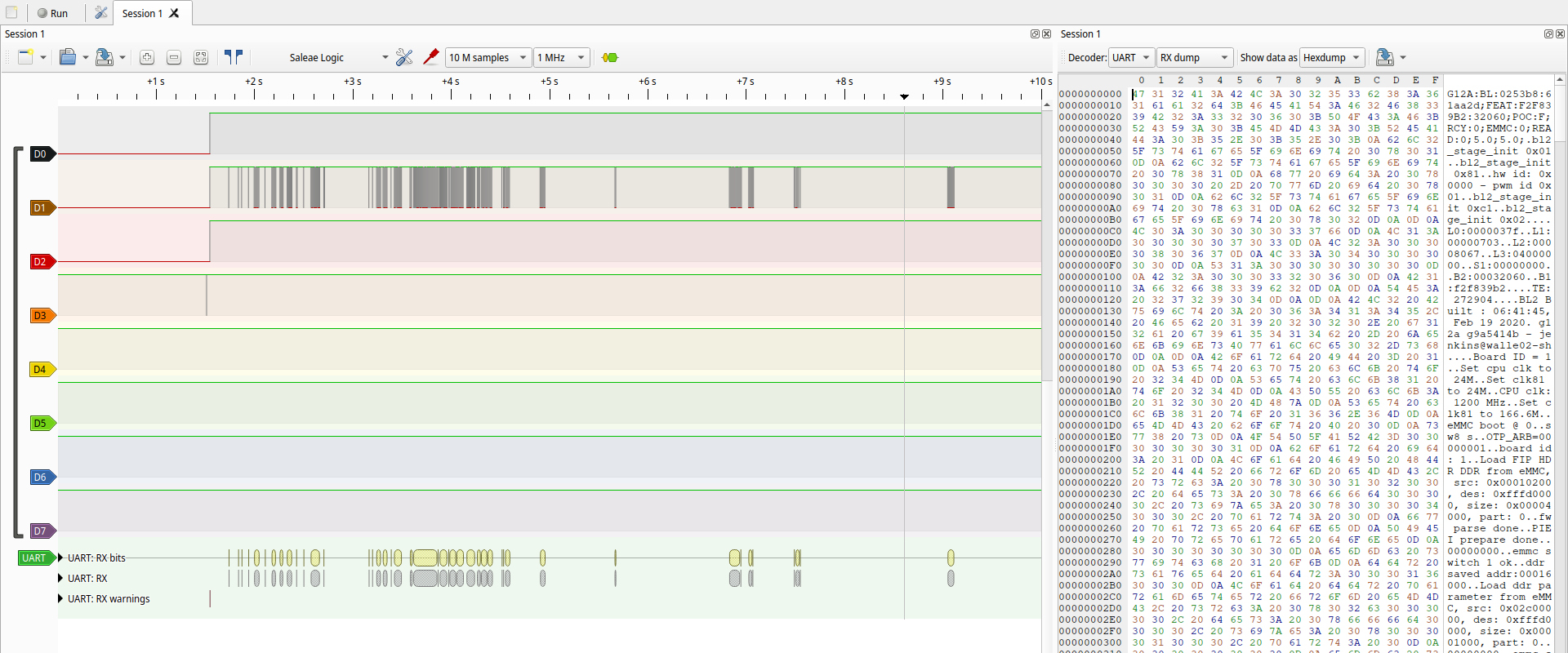Open the 10 M samples dropdown

tap(488, 57)
